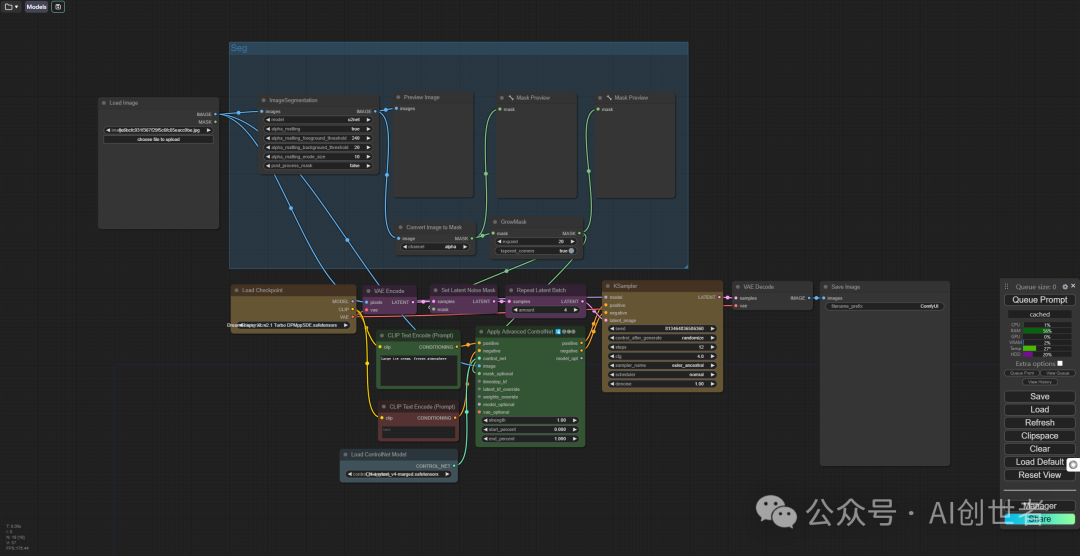Click the positive CLIP prompt text box
The height and width of the screenshot is (556, 1080).
pyautogui.click(x=417, y=368)
